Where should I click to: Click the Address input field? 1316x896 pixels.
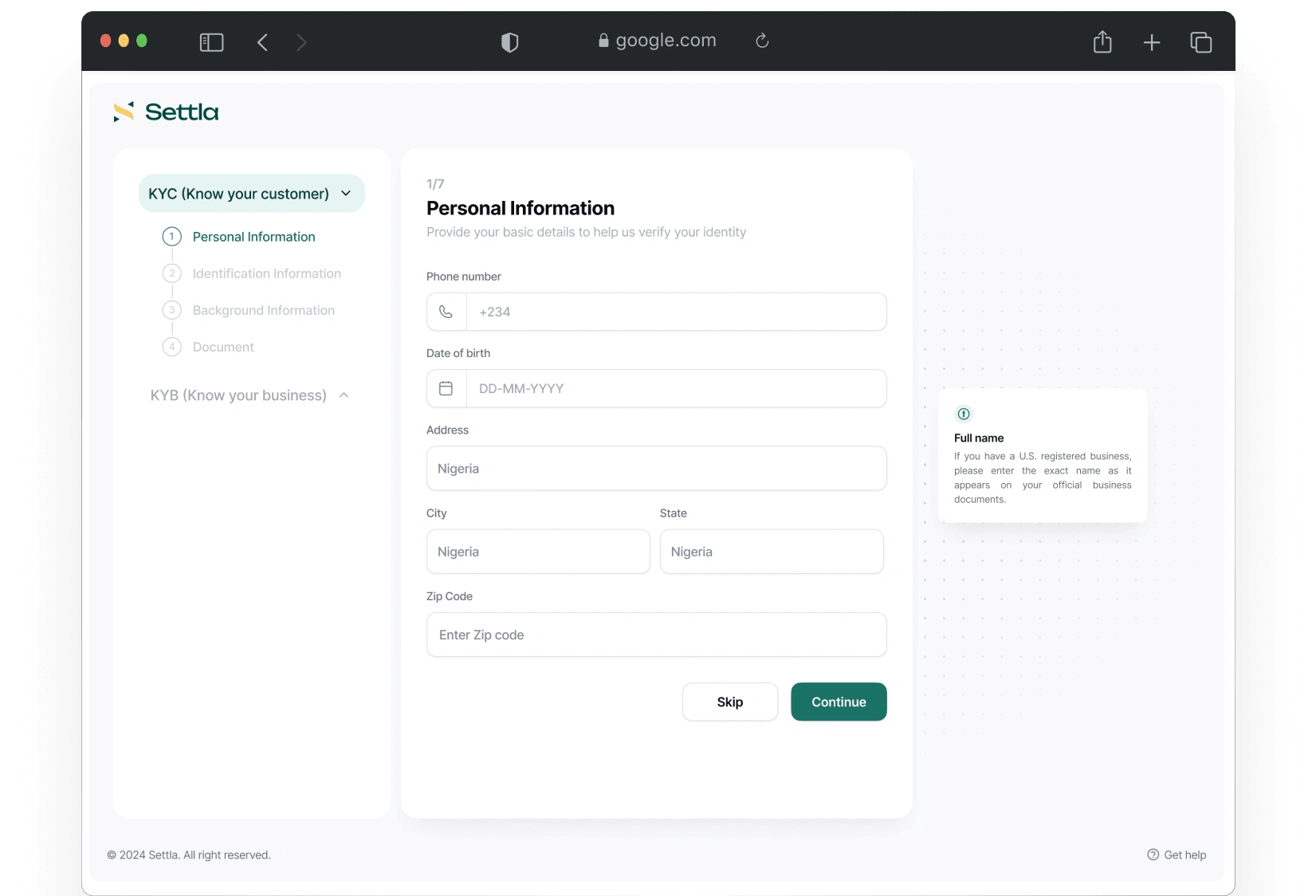(657, 469)
